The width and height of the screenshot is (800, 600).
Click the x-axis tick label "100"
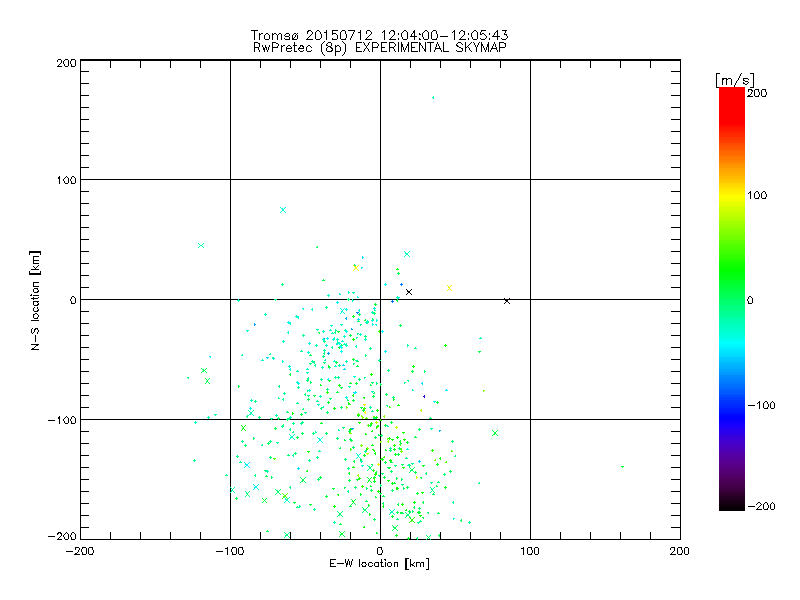530,552
